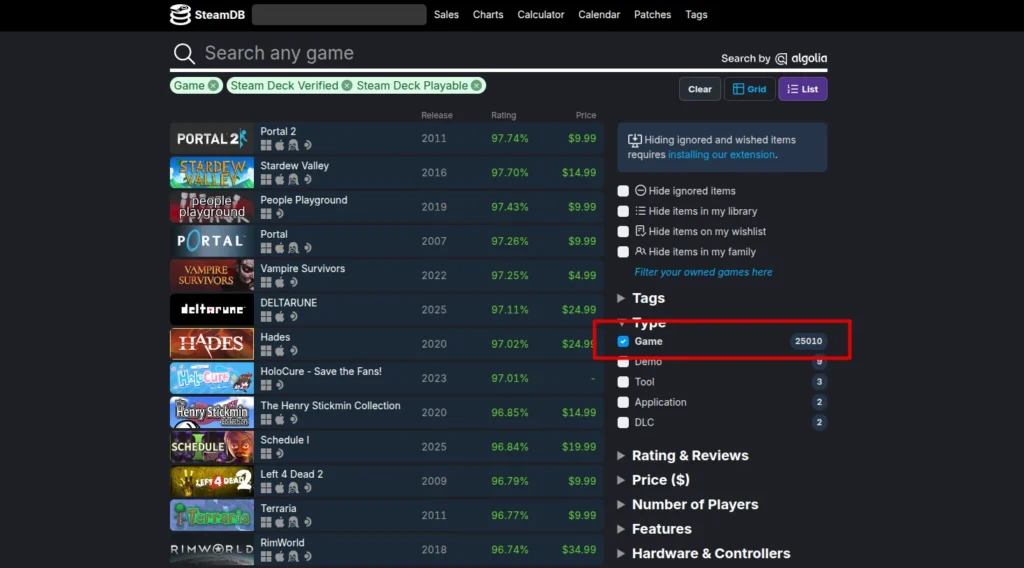Click Steam Deck icon under HoloCure

pos(280,385)
